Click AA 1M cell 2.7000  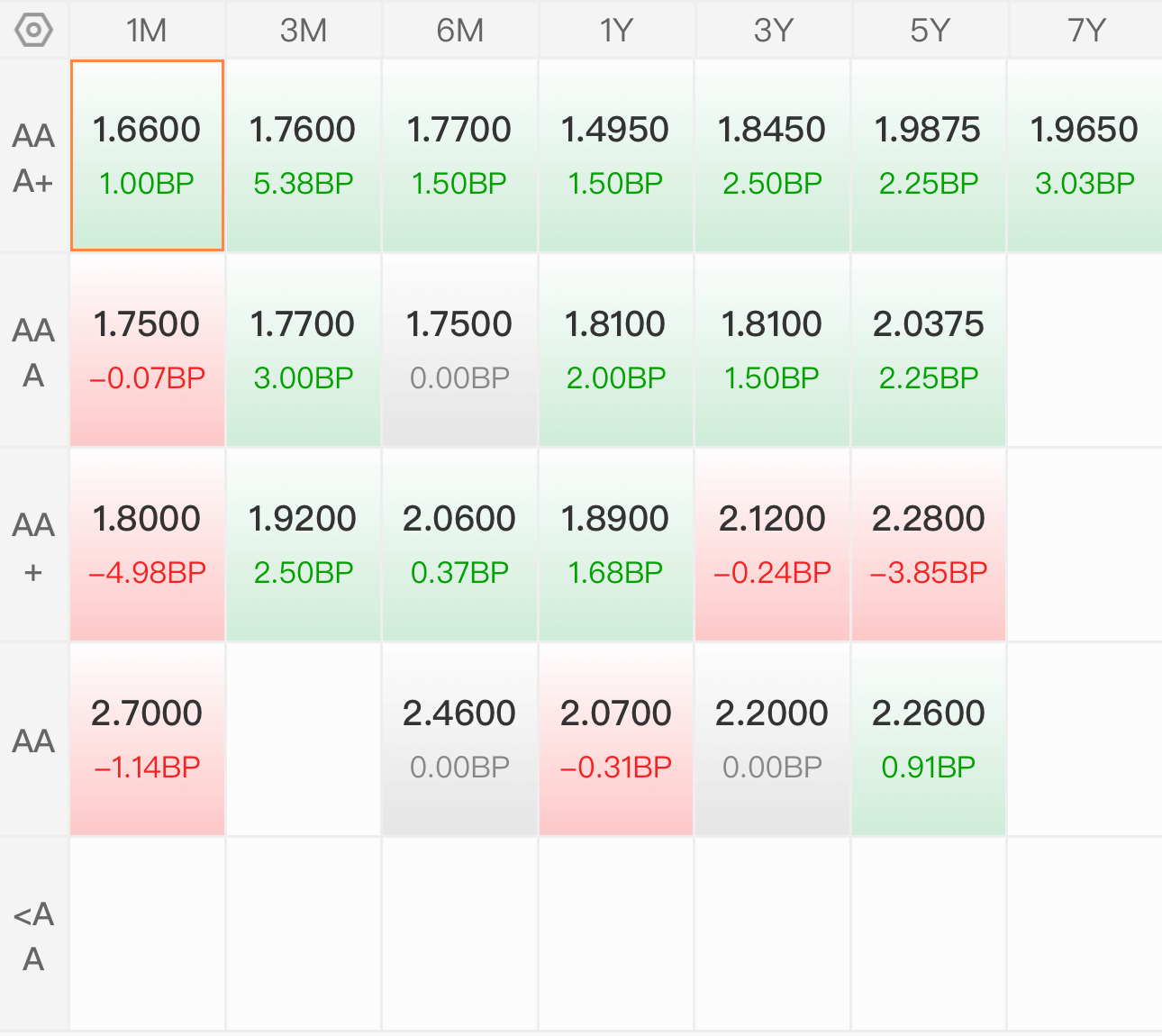pyautogui.click(x=147, y=739)
